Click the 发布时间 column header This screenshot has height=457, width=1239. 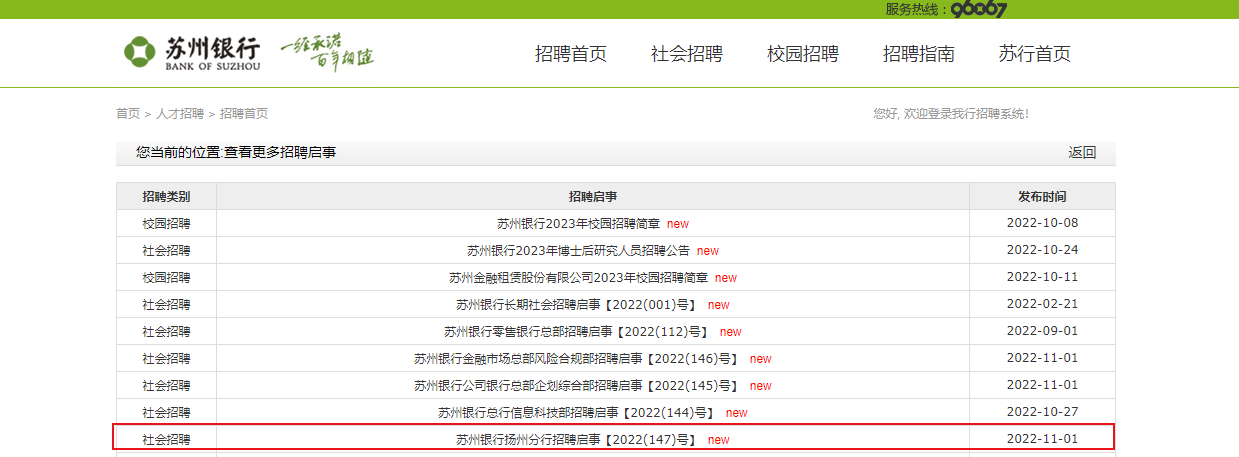tap(1042, 196)
